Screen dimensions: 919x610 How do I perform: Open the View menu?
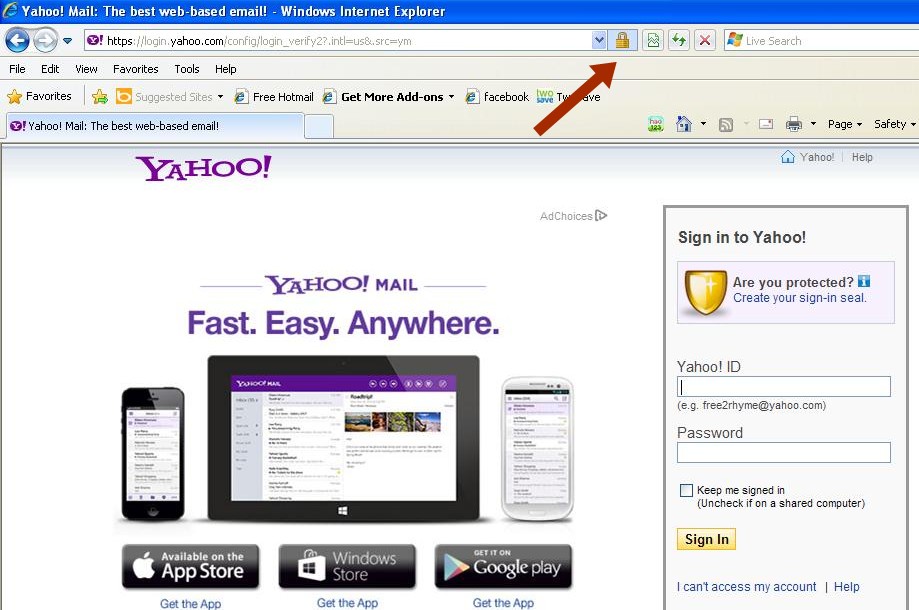point(86,69)
